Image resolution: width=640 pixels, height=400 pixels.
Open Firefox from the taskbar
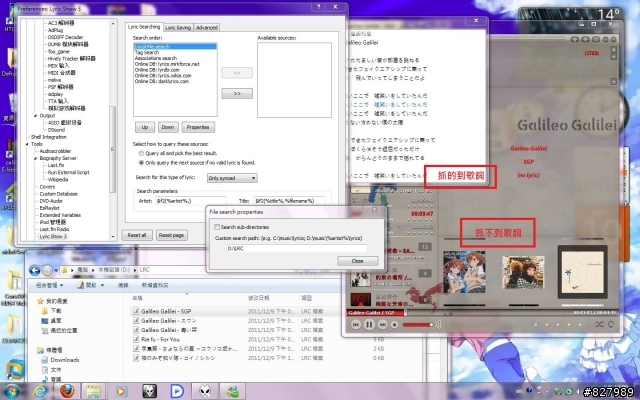pyautogui.click(x=67, y=391)
